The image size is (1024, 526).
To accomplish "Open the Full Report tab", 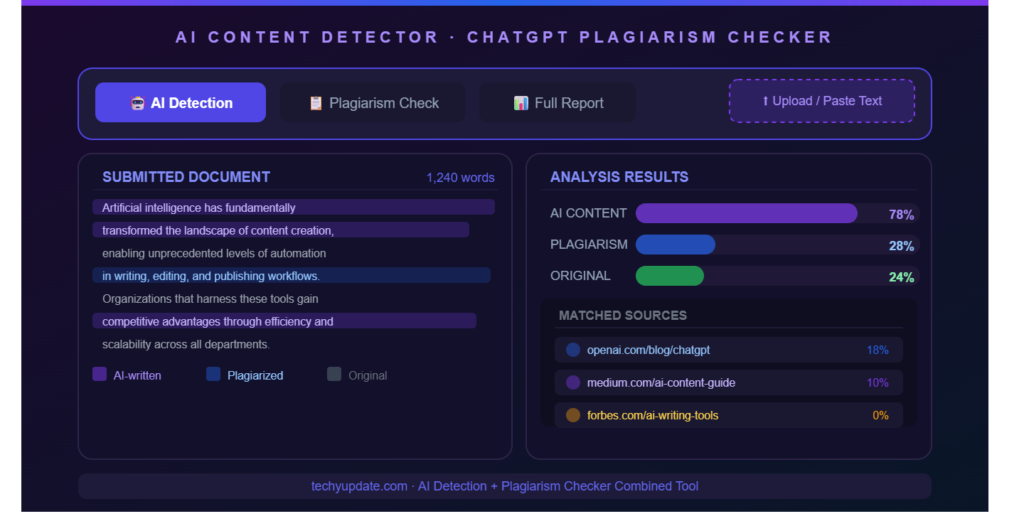I will [557, 103].
